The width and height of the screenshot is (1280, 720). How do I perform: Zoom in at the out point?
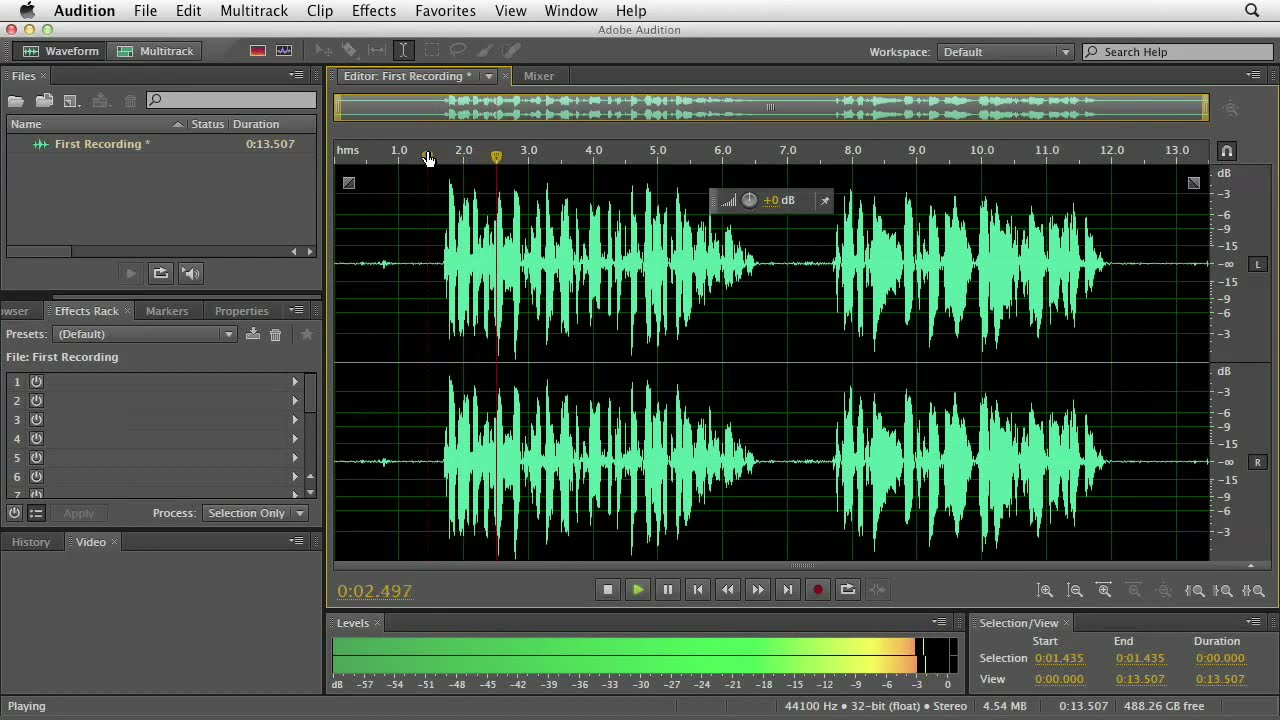coord(1223,591)
